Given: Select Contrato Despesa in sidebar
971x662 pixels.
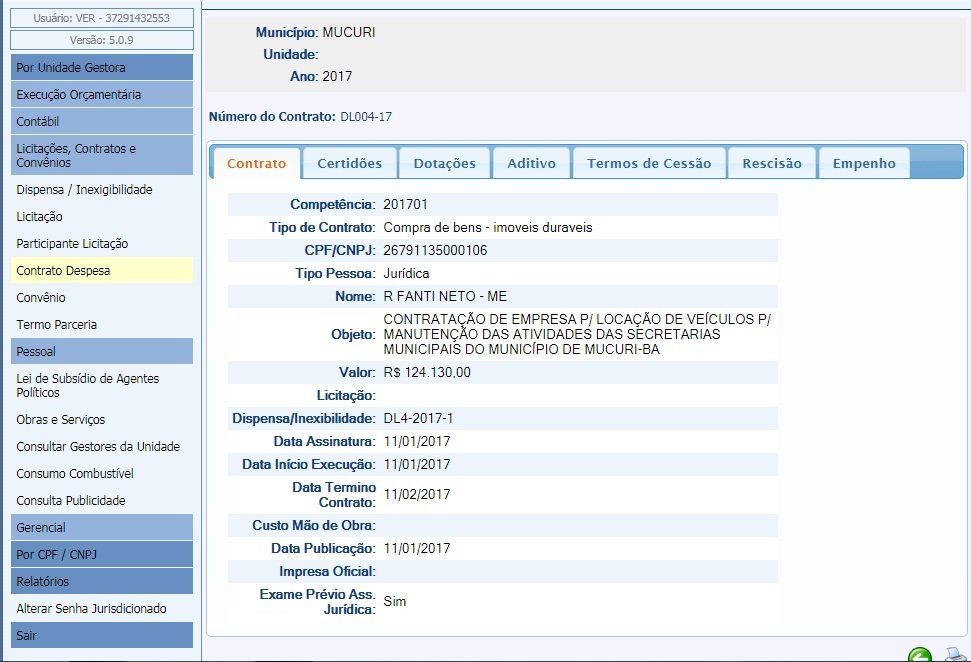Looking at the screenshot, I should tap(63, 271).
